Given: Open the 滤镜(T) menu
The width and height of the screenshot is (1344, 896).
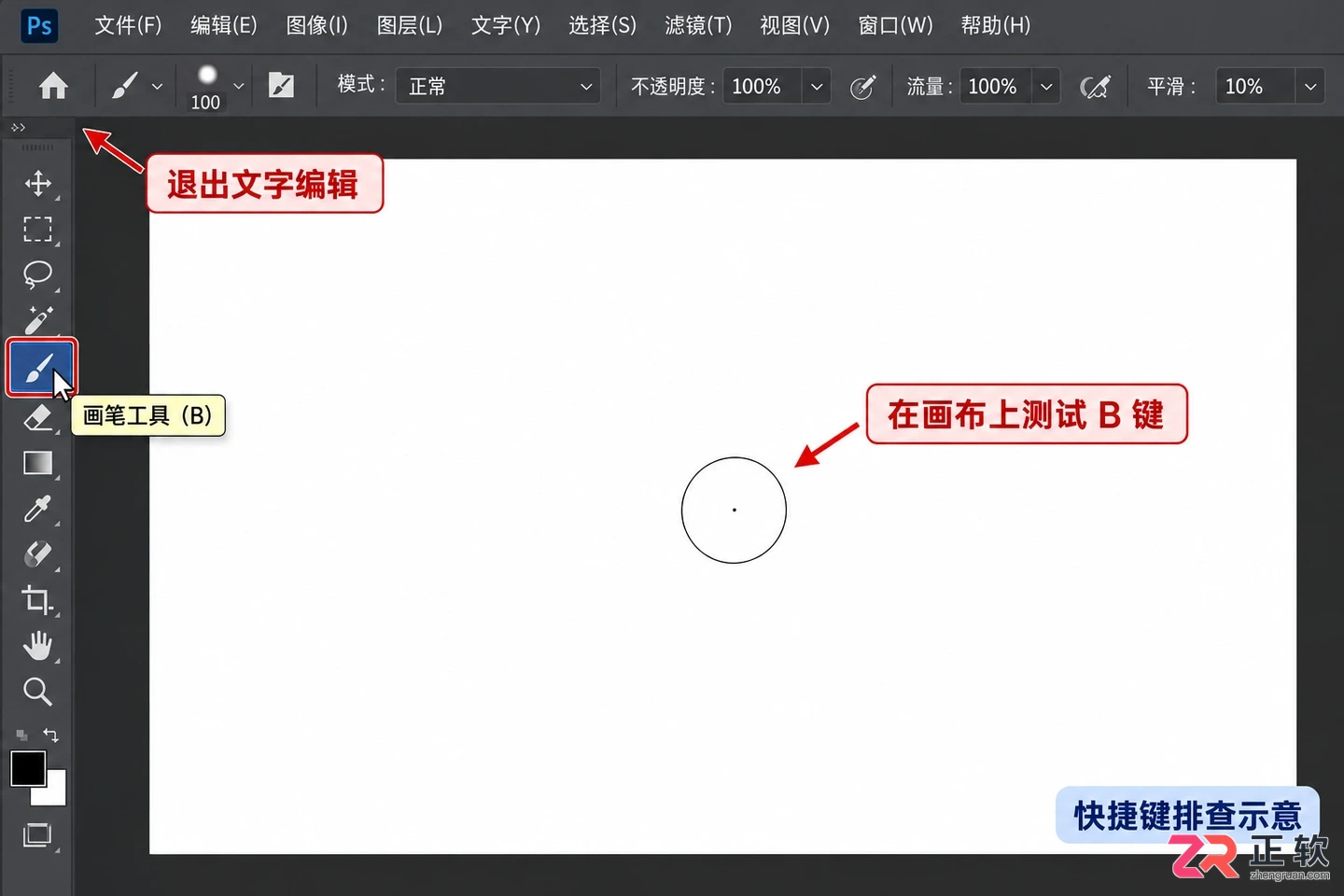Looking at the screenshot, I should [x=698, y=25].
